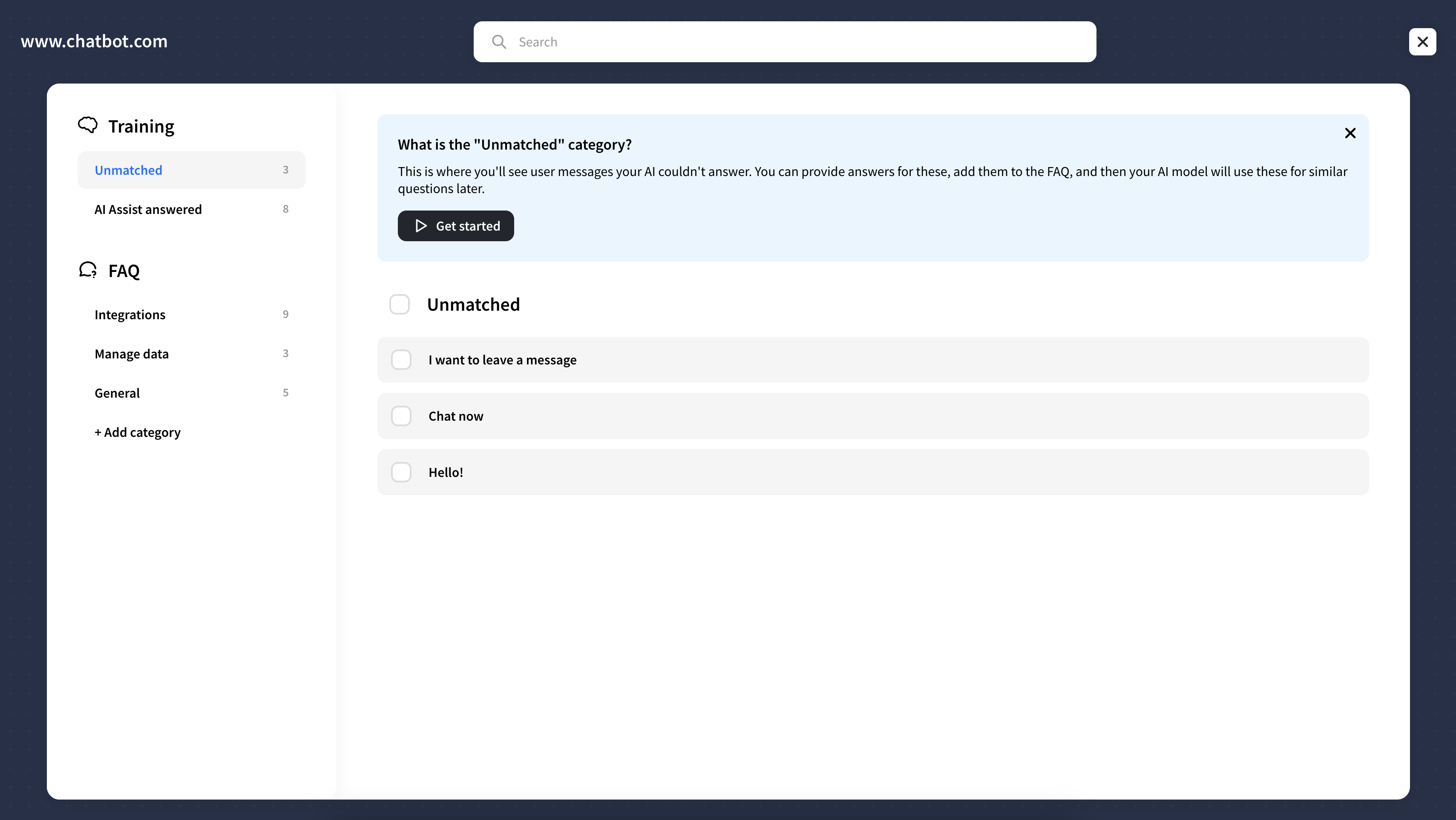
Task: Open the Integrations FAQ category
Action: point(192,315)
